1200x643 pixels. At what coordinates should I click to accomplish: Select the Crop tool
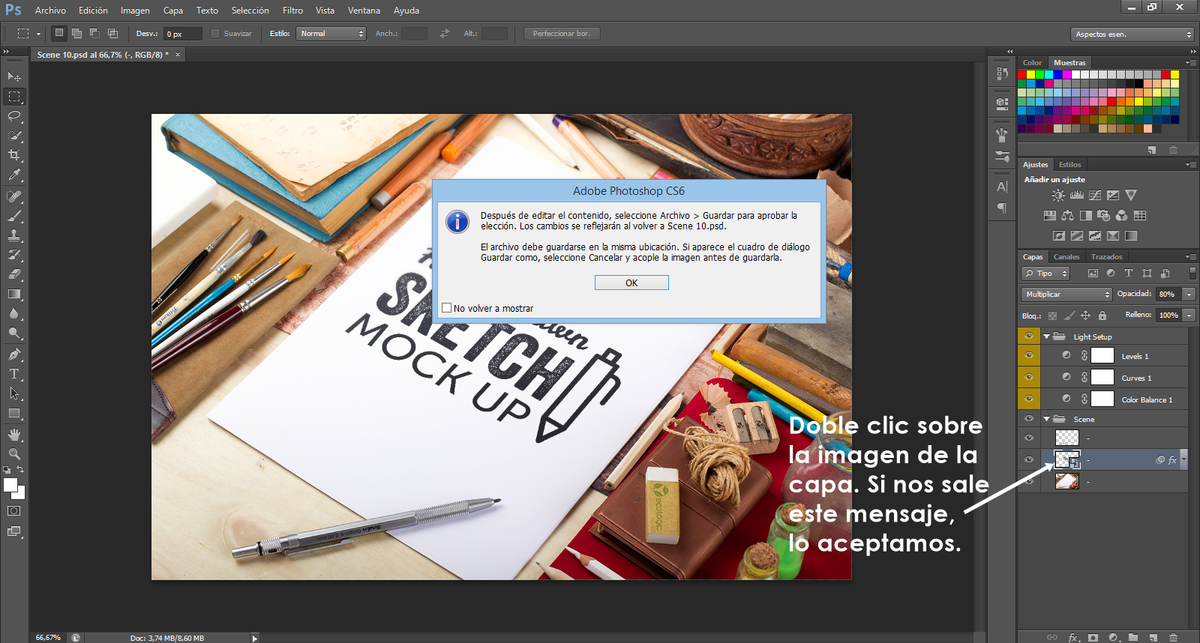pos(14,154)
